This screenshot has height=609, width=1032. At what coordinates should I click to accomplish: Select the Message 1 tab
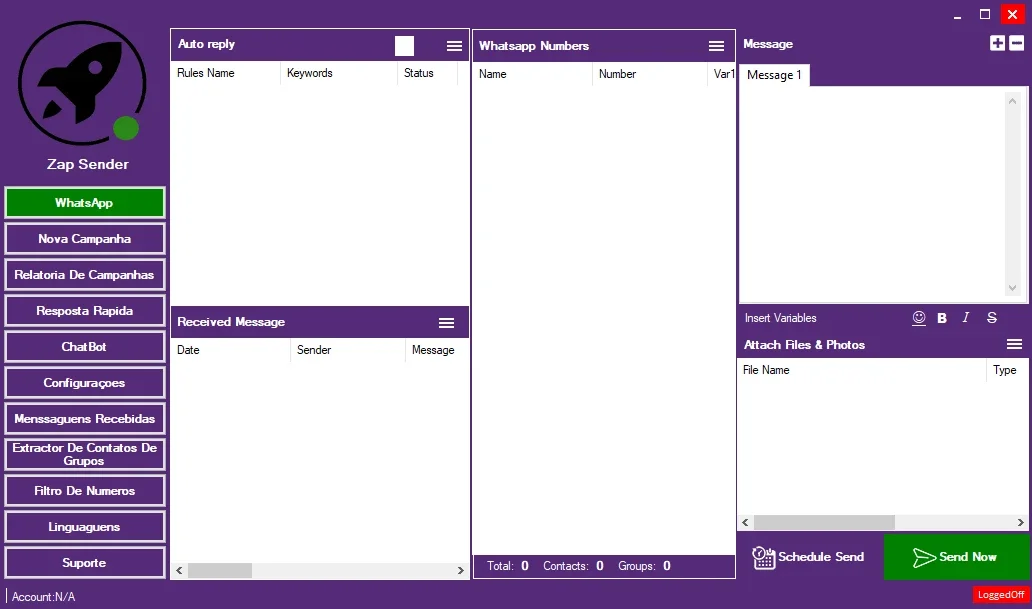click(x=775, y=75)
